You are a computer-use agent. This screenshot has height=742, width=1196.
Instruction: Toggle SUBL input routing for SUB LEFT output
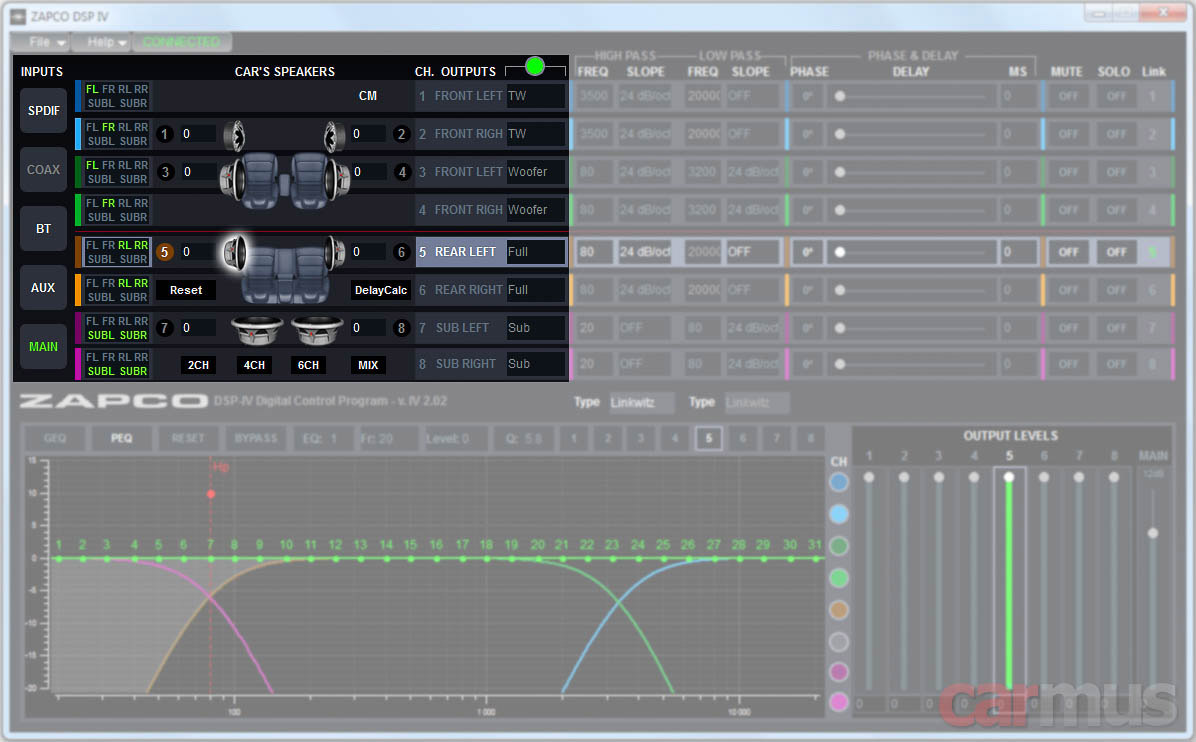(100, 336)
